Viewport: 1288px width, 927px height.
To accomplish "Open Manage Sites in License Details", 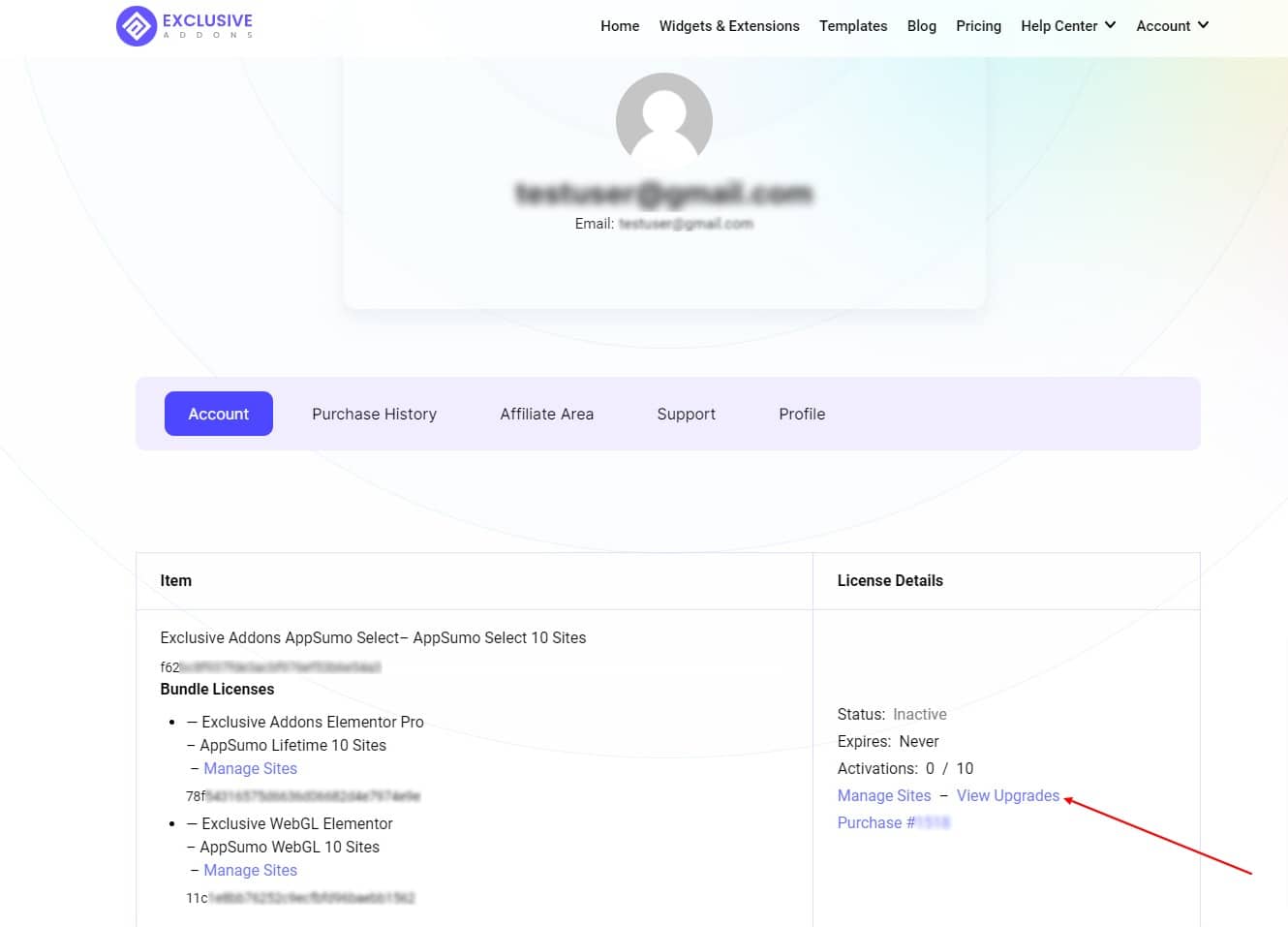I will coord(884,795).
